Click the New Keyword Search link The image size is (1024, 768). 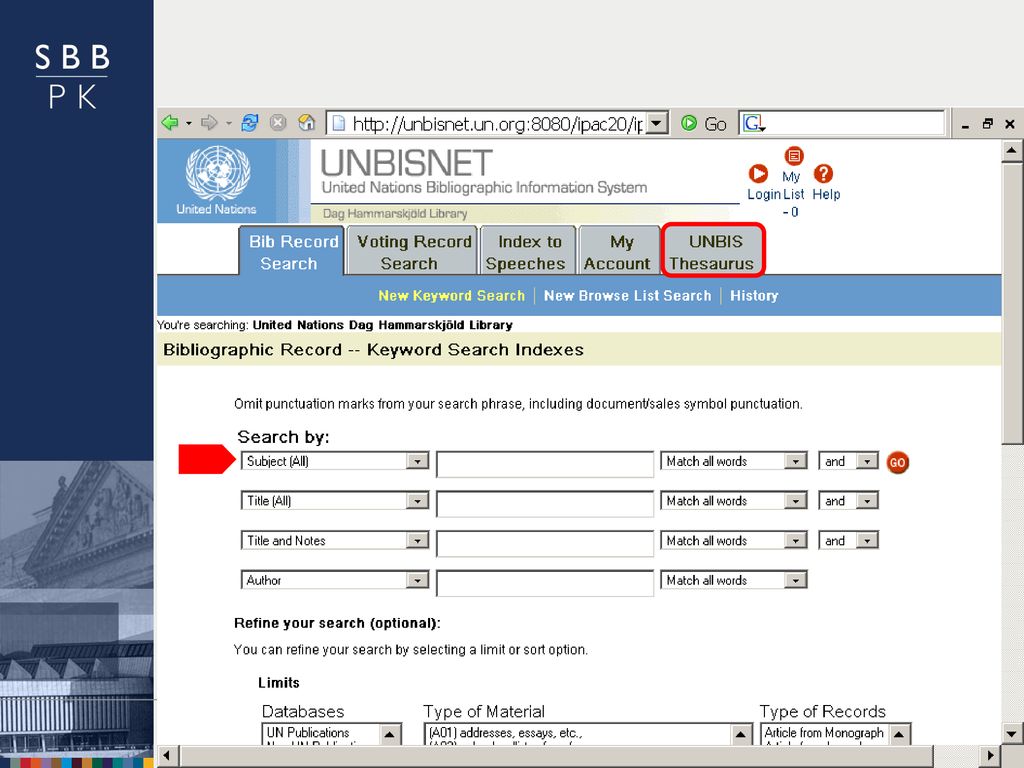[452, 296]
